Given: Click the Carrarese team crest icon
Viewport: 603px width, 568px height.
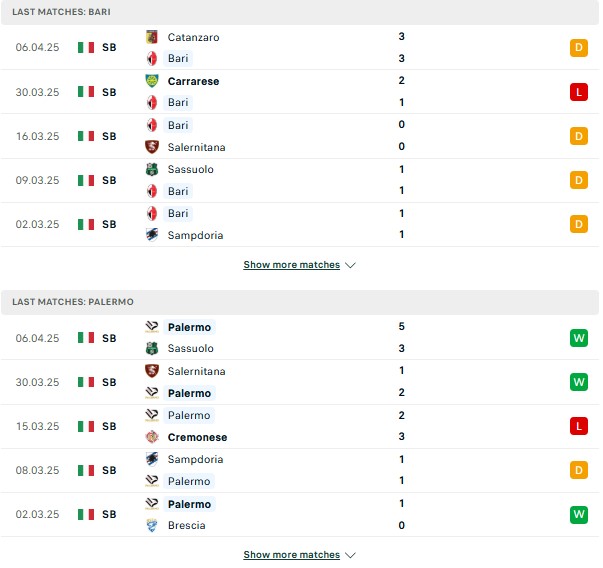Looking at the screenshot, I should click(x=152, y=81).
